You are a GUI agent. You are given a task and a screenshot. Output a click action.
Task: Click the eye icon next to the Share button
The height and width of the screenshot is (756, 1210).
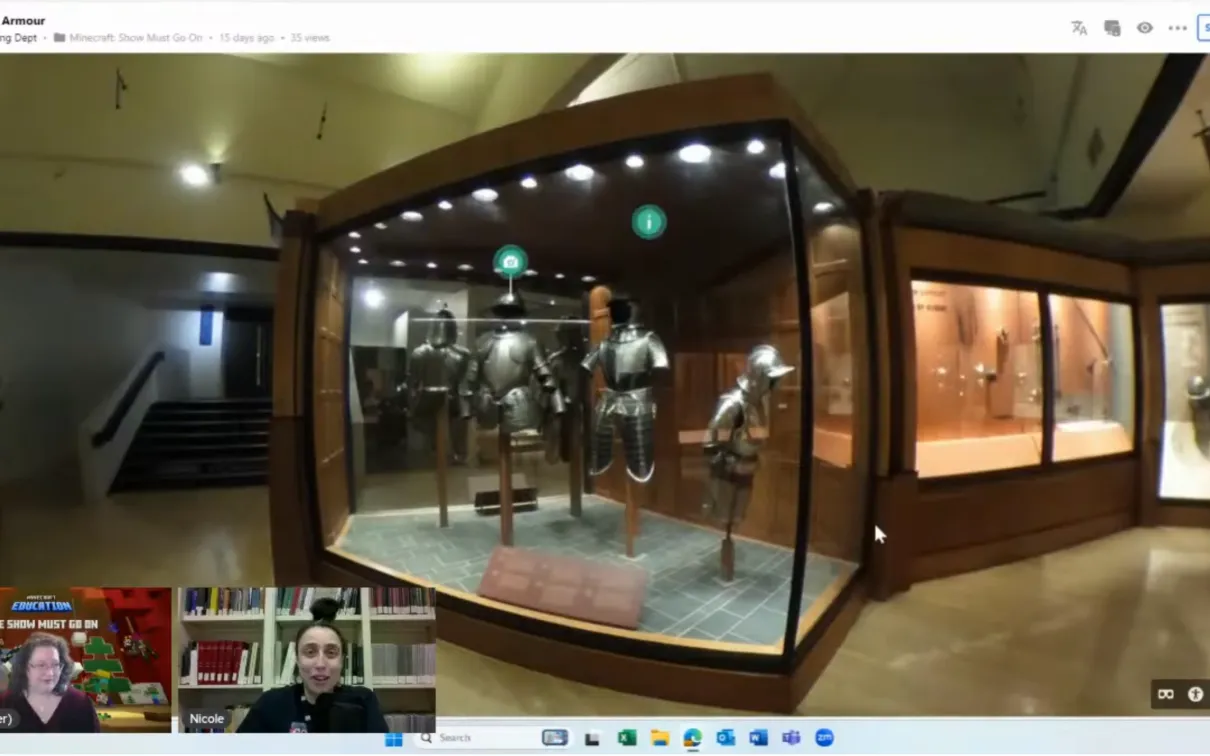point(1144,28)
